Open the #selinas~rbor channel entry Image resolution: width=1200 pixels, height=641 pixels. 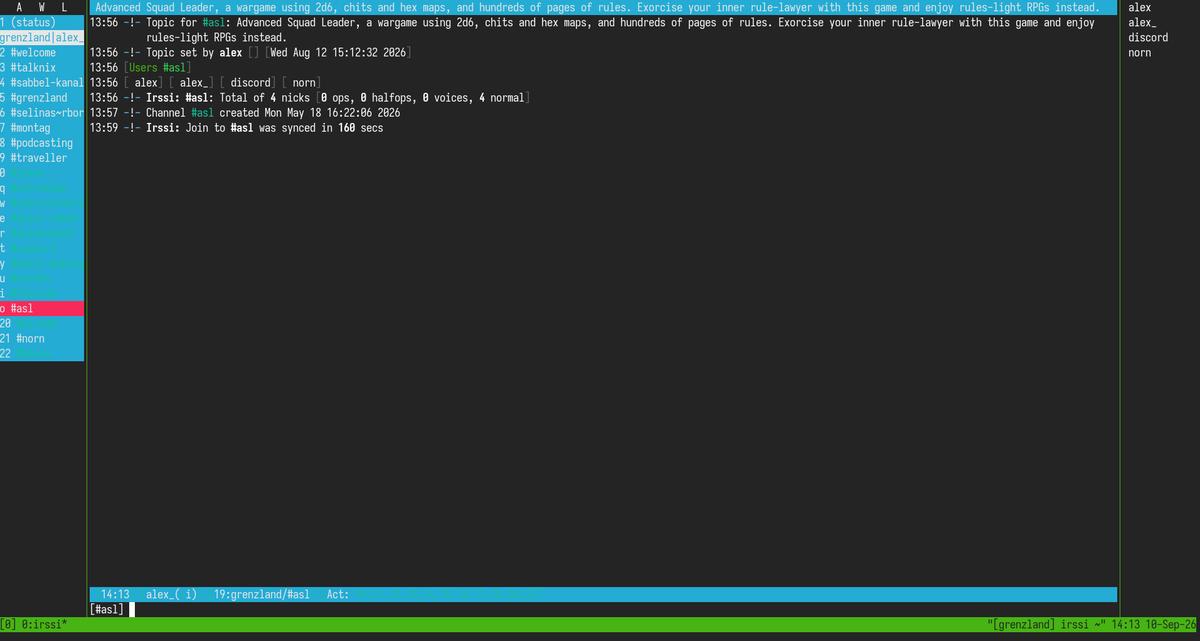tap(42, 112)
